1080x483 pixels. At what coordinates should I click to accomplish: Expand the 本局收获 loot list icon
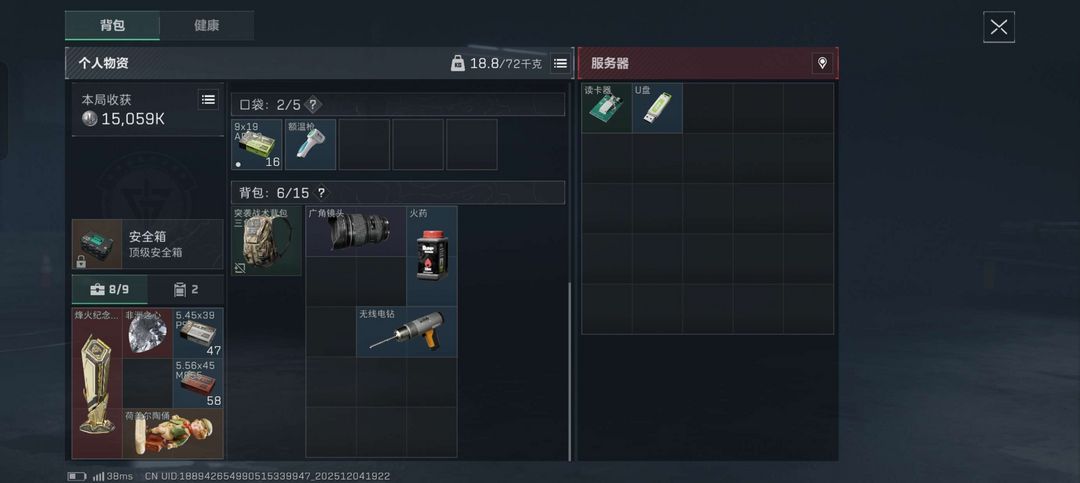point(208,99)
